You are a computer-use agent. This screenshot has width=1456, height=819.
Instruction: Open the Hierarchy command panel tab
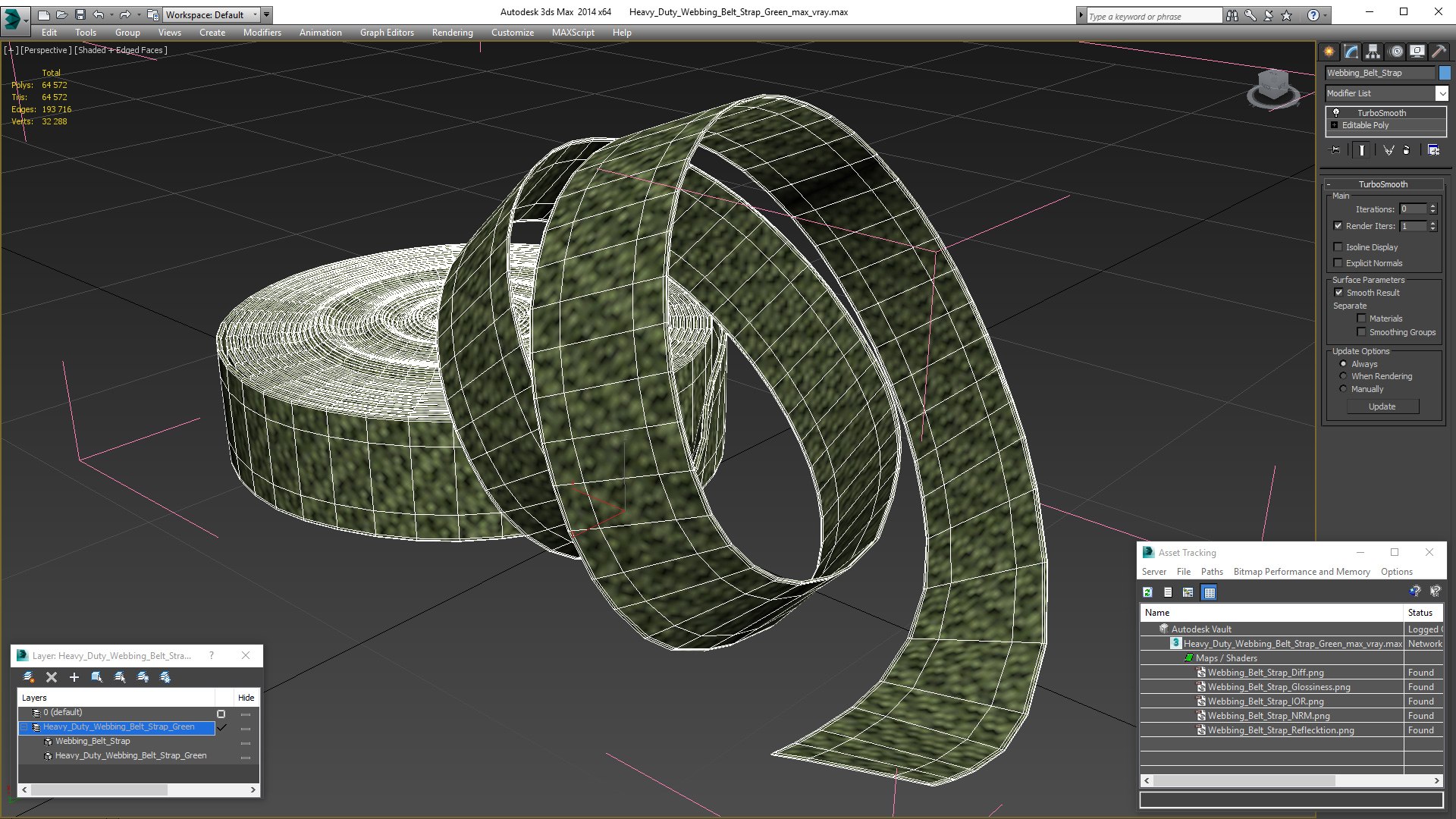(x=1373, y=52)
